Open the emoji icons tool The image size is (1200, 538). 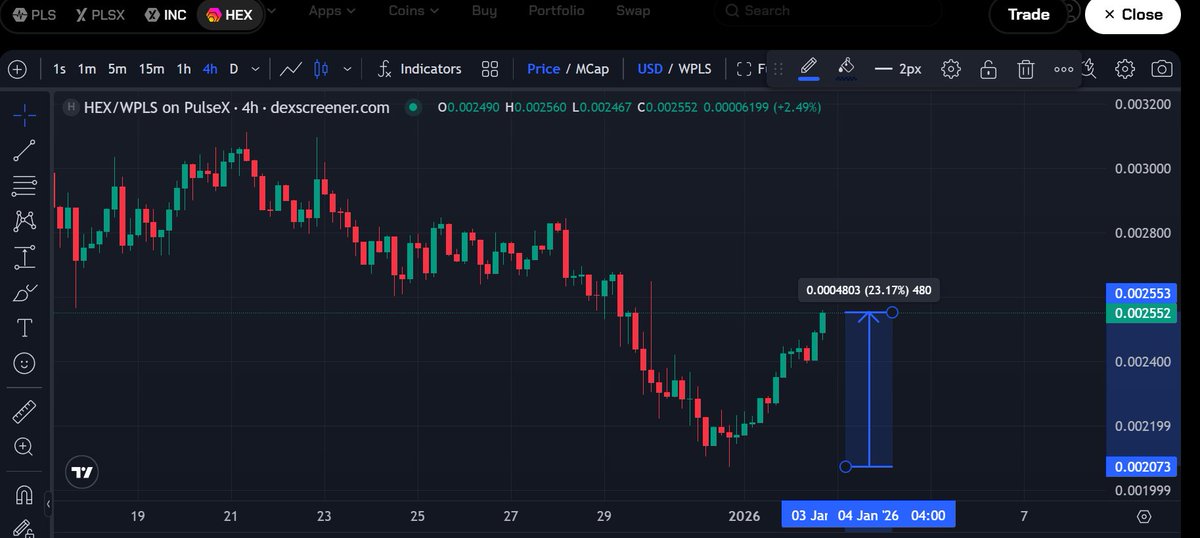[x=25, y=364]
